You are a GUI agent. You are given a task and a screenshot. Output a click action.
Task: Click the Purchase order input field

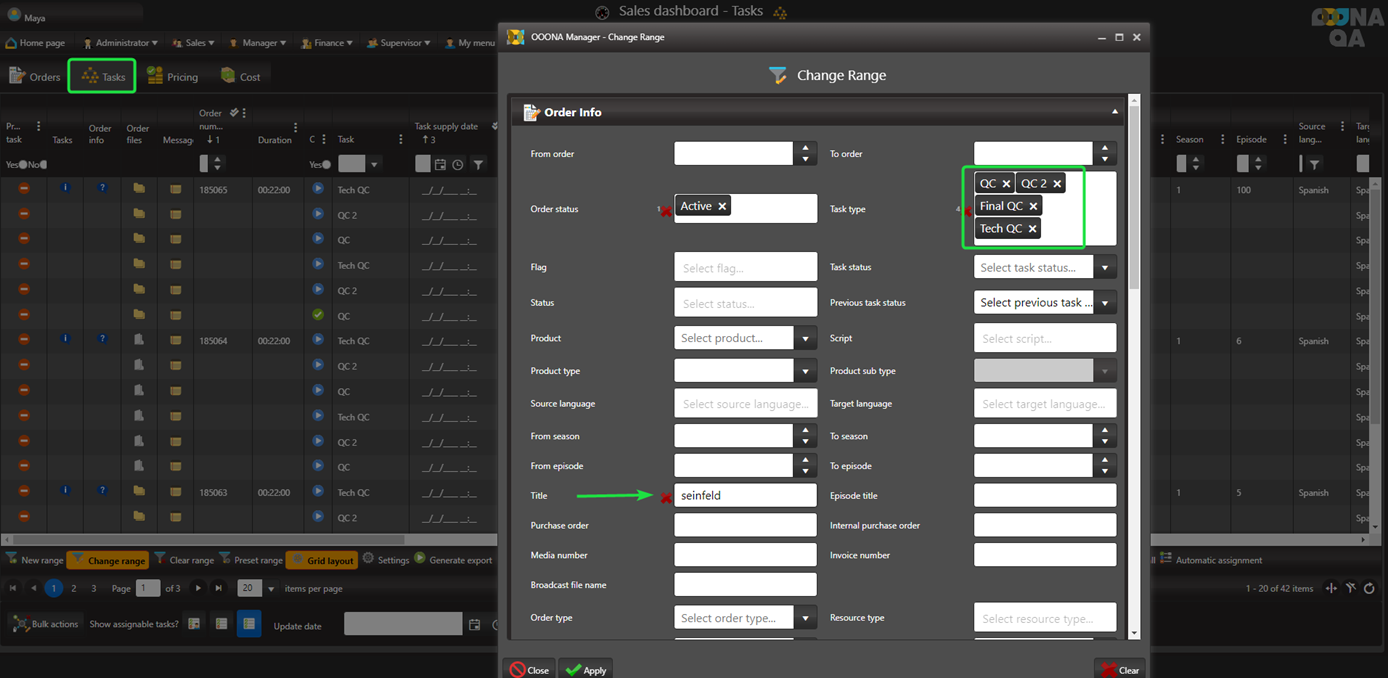745,525
